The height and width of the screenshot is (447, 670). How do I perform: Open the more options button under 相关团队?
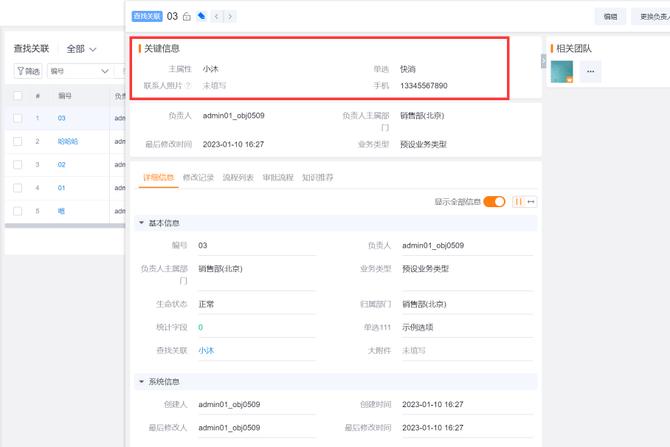[x=590, y=71]
